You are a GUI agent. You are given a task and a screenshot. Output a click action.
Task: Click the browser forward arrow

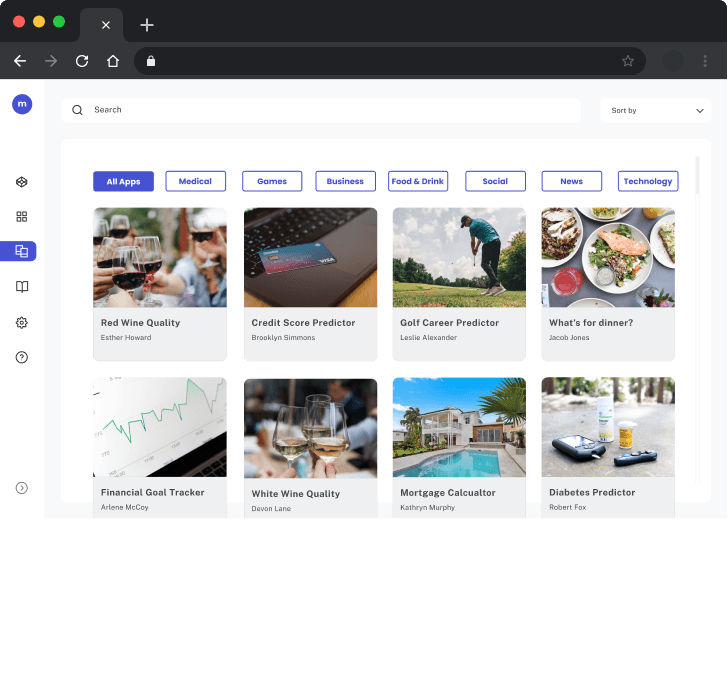pyautogui.click(x=51, y=61)
